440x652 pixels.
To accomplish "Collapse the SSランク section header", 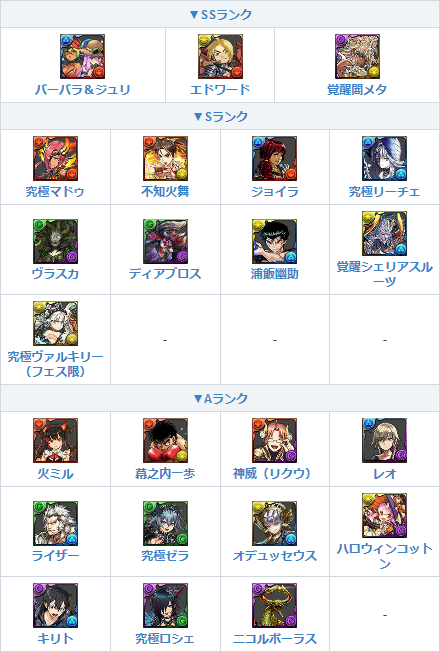I will point(220,15).
